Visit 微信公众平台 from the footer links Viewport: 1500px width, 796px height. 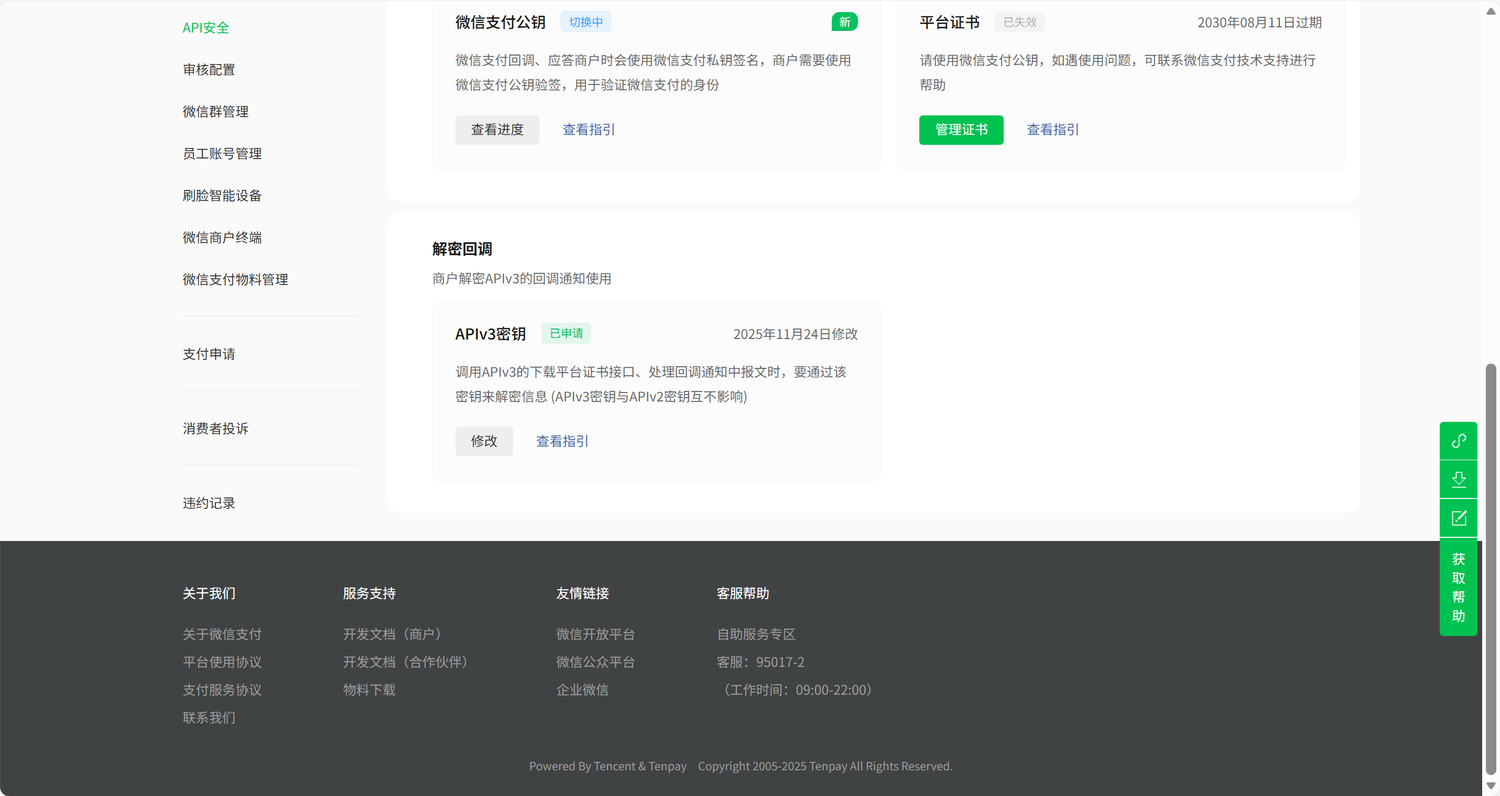point(595,663)
